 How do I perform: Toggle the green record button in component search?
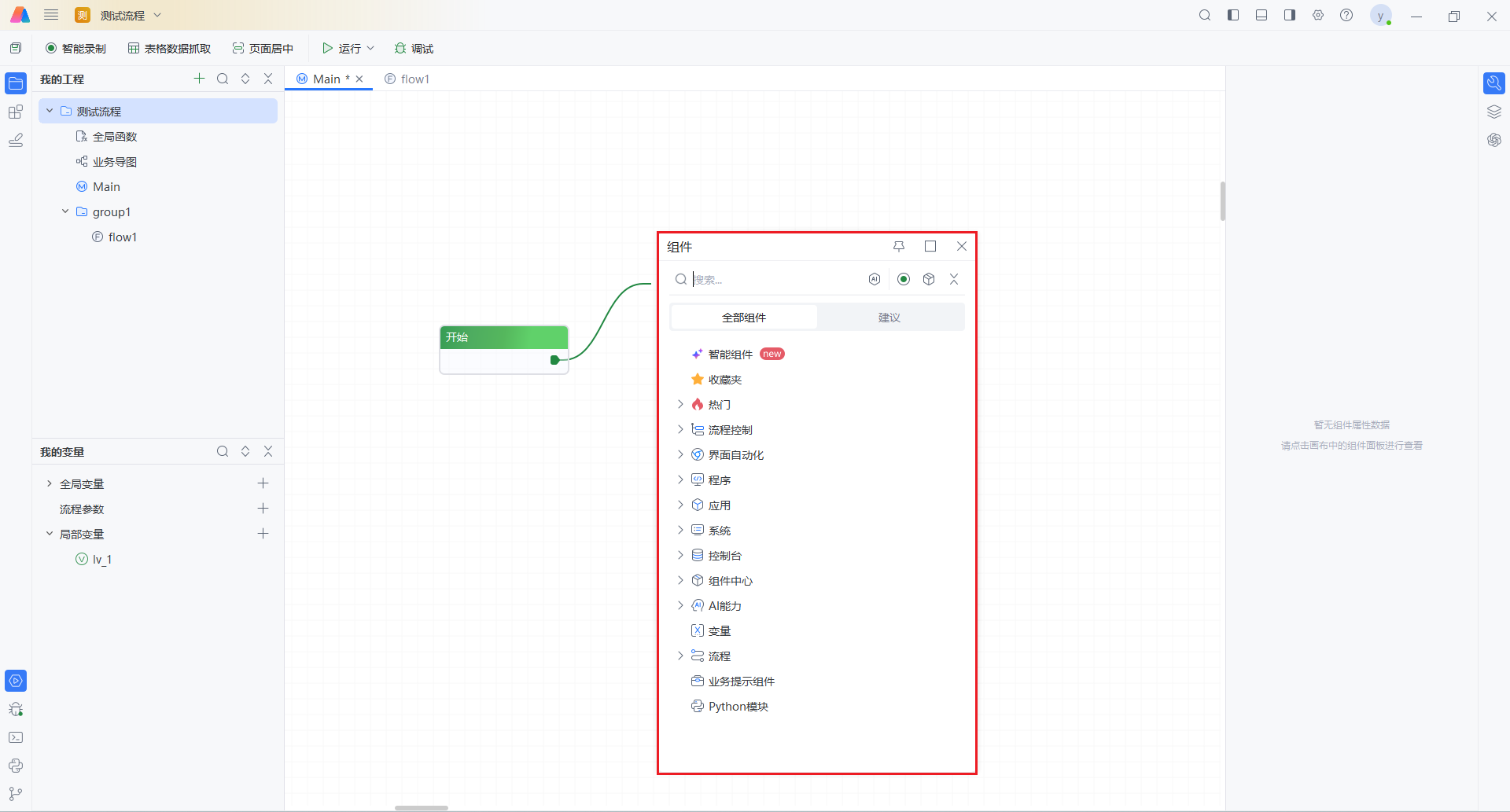[904, 280]
